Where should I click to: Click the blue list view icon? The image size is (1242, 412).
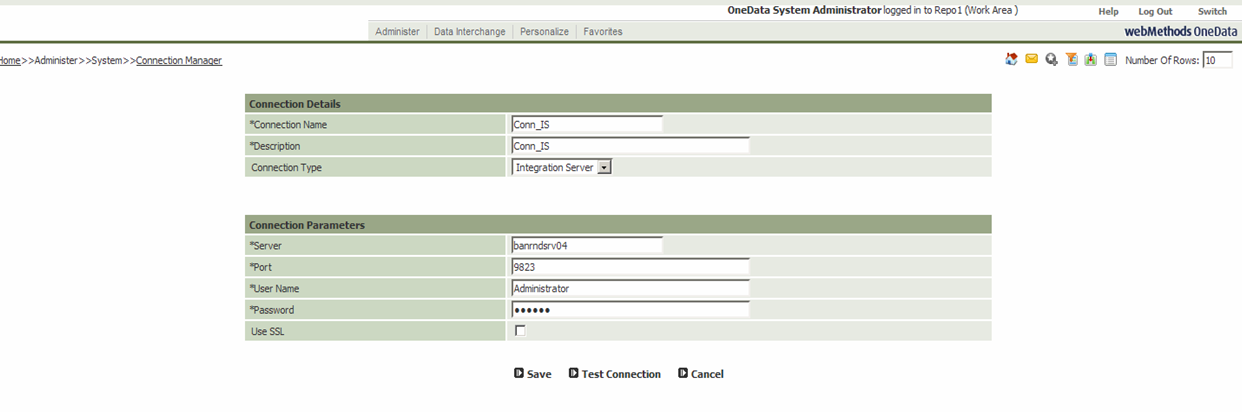[1110, 60]
